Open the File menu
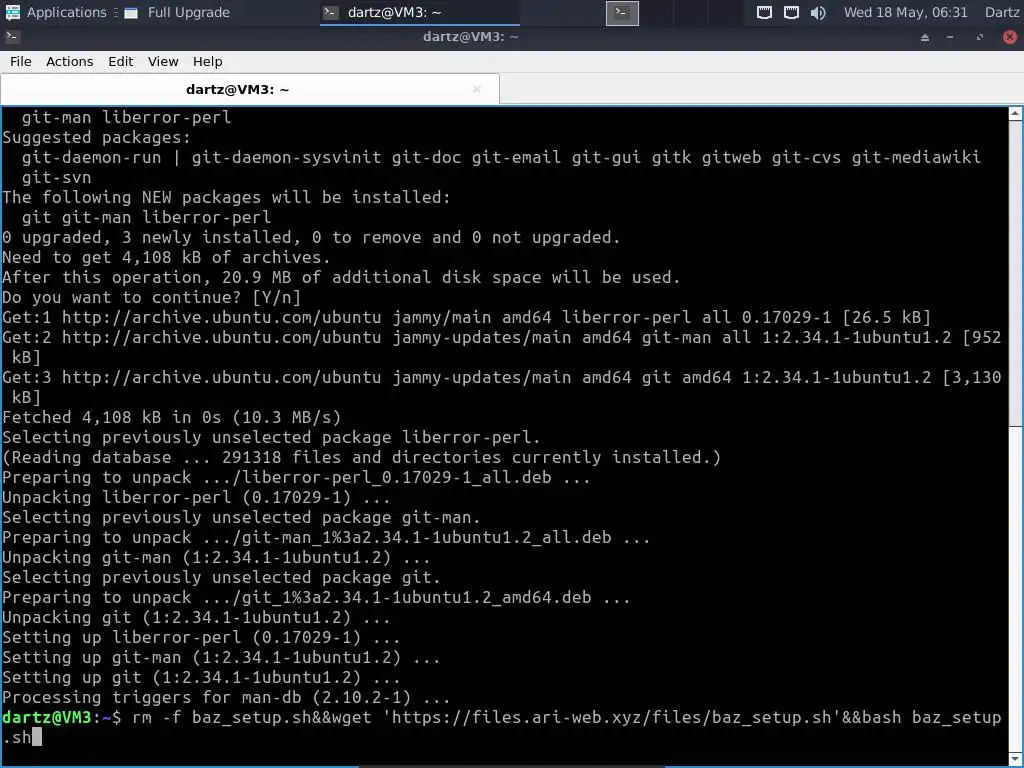The image size is (1024, 768). (x=20, y=61)
